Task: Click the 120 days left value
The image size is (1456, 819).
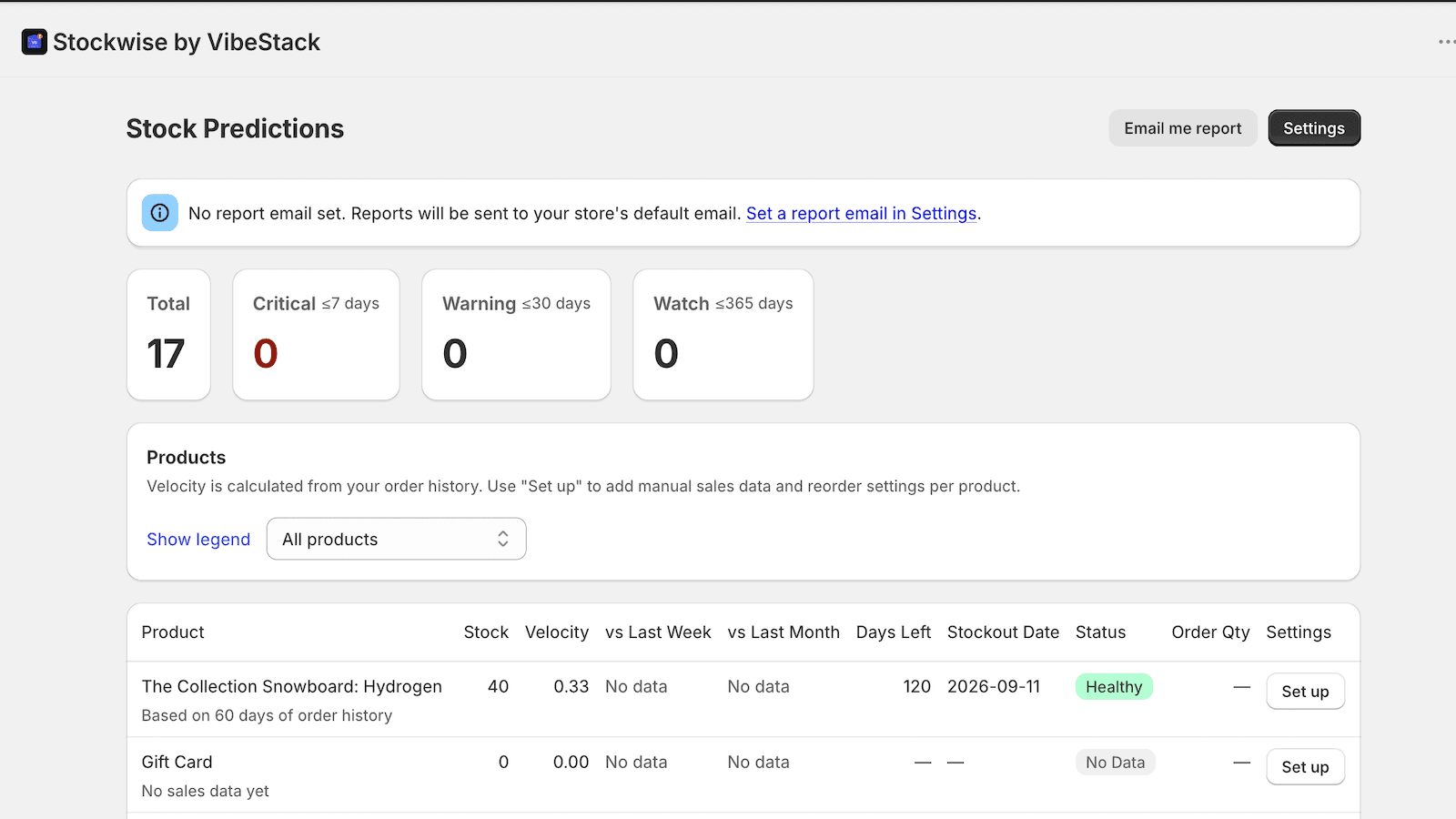Action: click(x=917, y=687)
